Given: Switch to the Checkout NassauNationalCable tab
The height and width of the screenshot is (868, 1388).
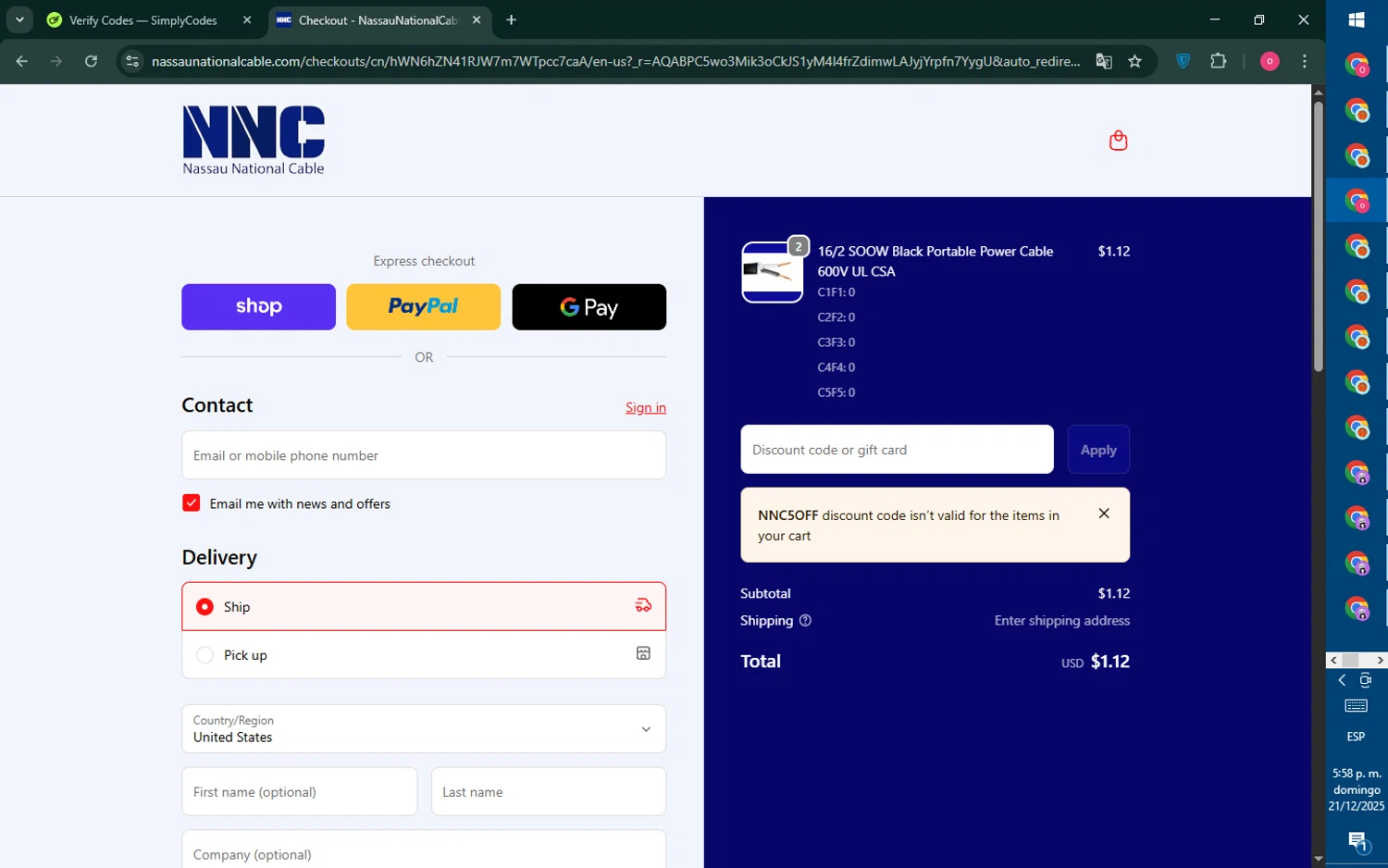Looking at the screenshot, I should [x=378, y=19].
